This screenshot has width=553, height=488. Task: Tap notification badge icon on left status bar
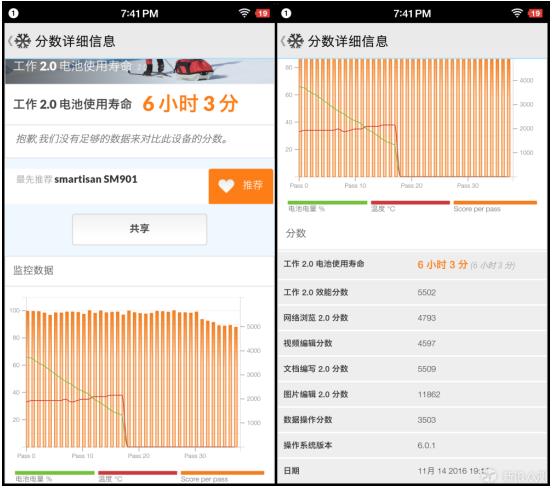tap(13, 13)
